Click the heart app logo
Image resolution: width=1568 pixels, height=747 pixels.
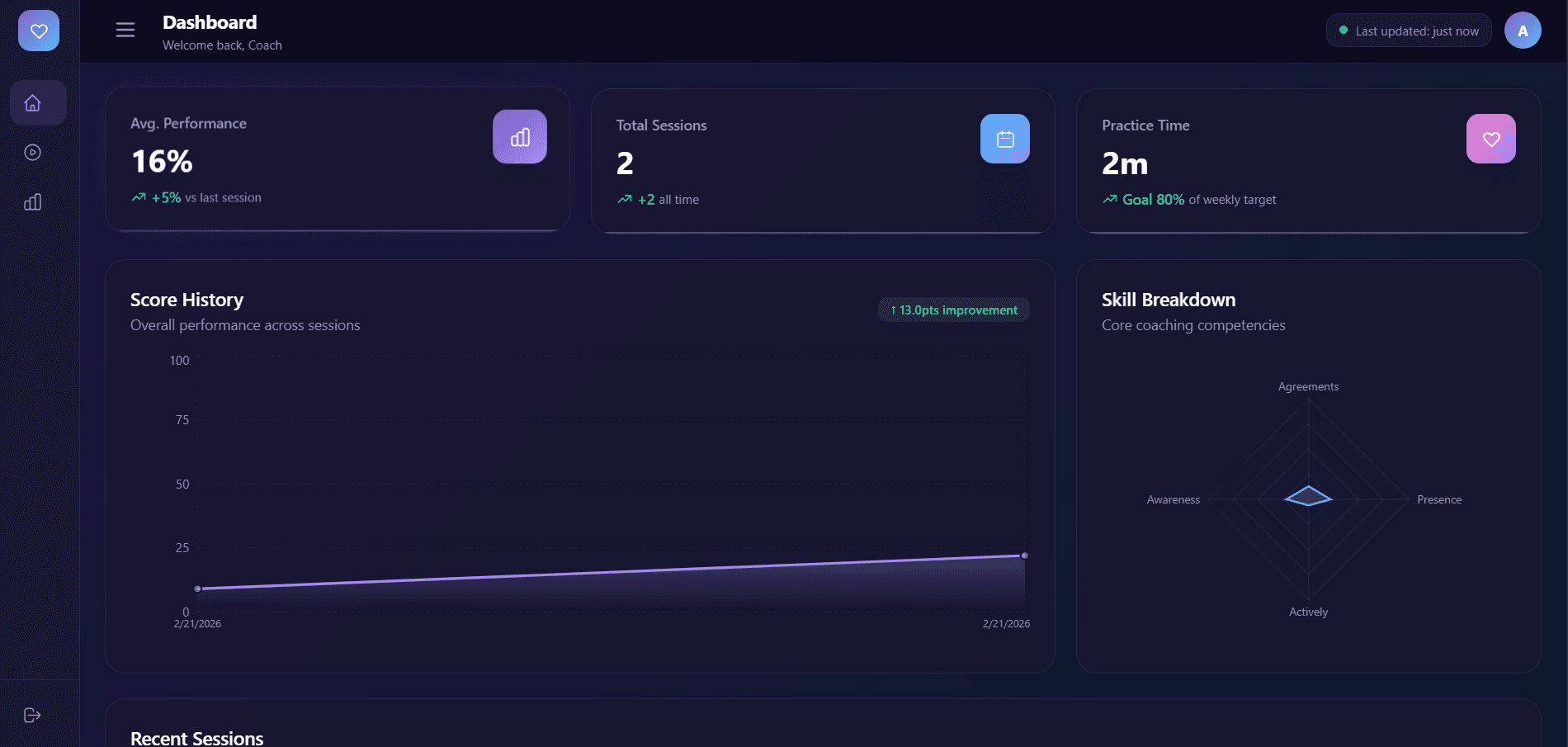pyautogui.click(x=39, y=31)
